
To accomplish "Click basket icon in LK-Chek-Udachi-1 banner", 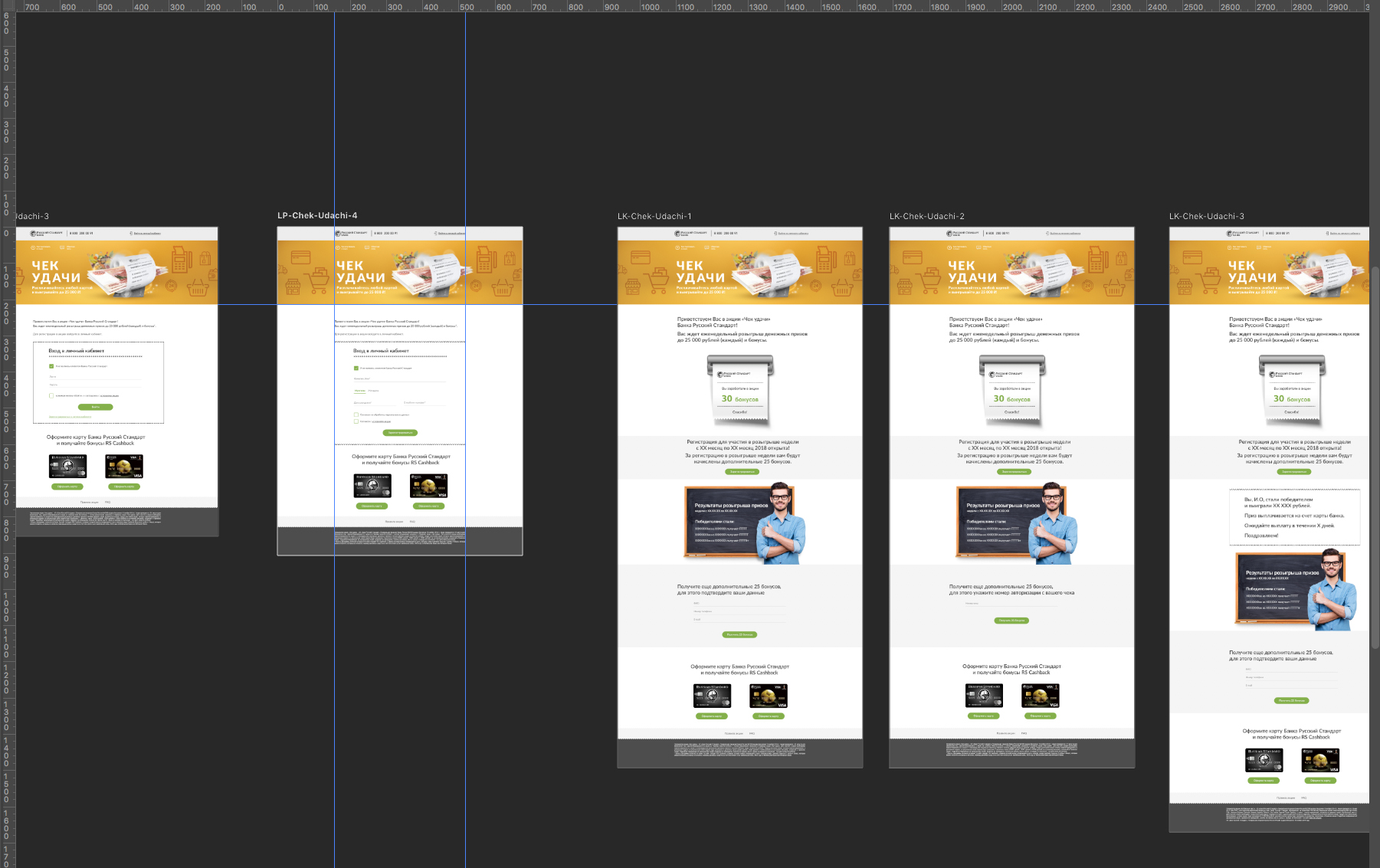I will (x=841, y=288).
